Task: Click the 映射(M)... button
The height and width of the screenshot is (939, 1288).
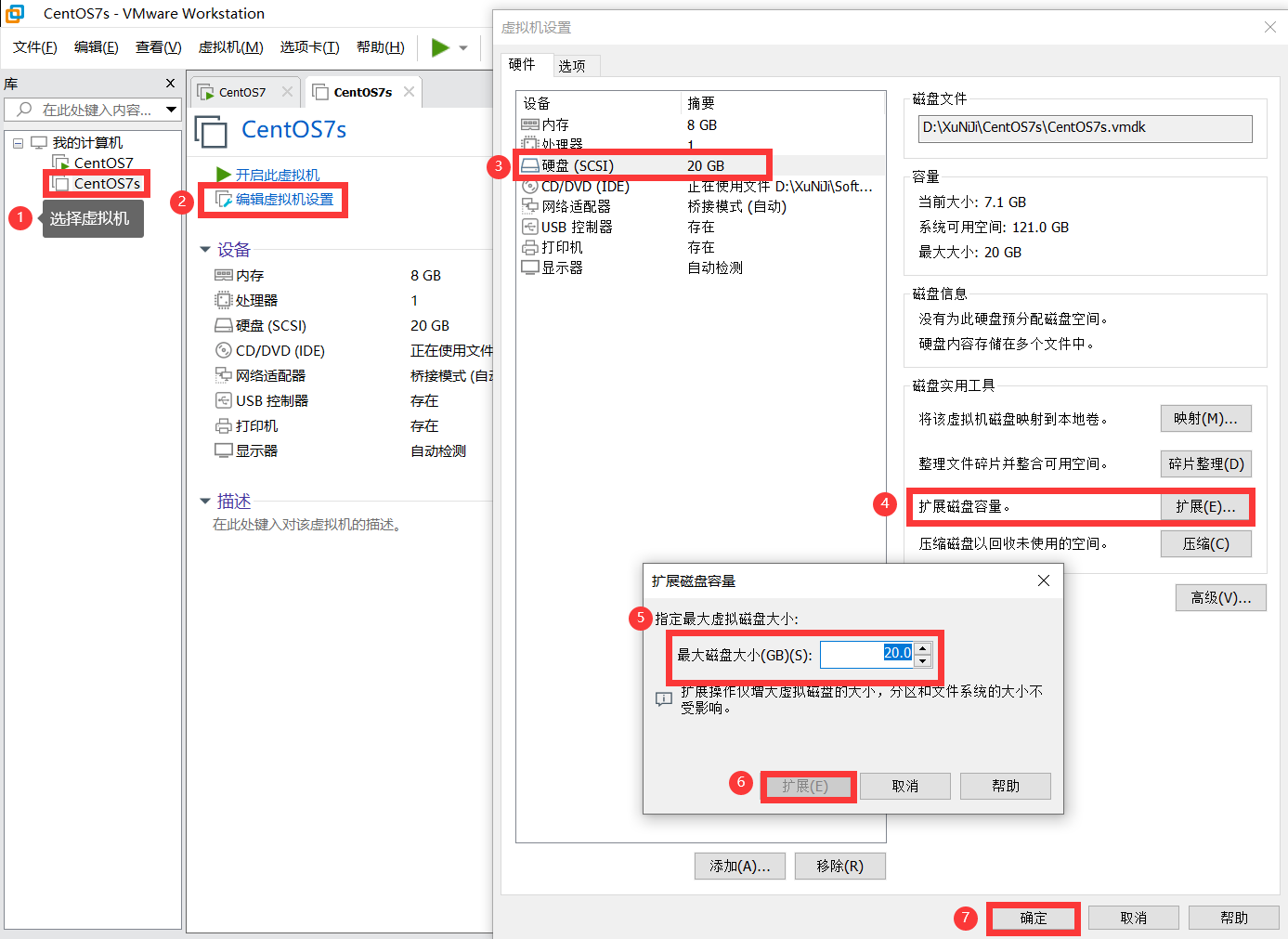Action: [x=1205, y=419]
